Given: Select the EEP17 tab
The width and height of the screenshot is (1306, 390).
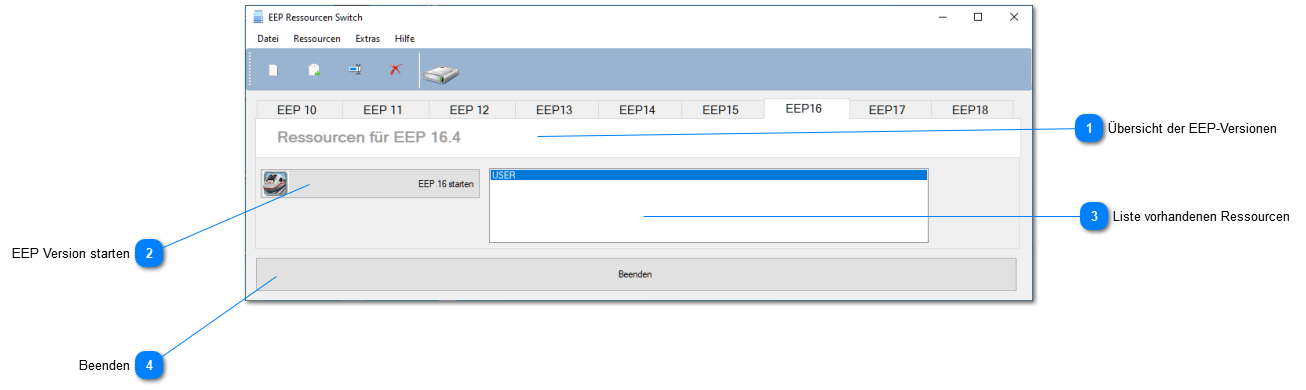Looking at the screenshot, I should [887, 110].
